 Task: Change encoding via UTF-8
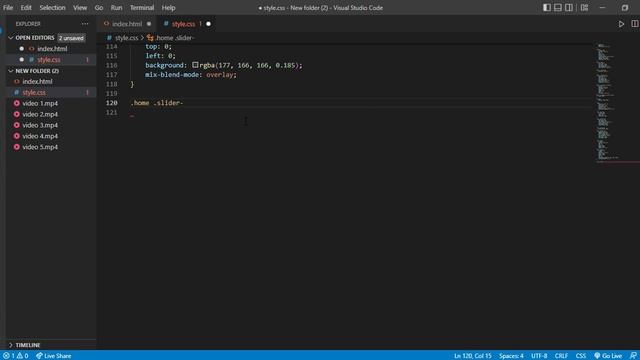coord(539,356)
